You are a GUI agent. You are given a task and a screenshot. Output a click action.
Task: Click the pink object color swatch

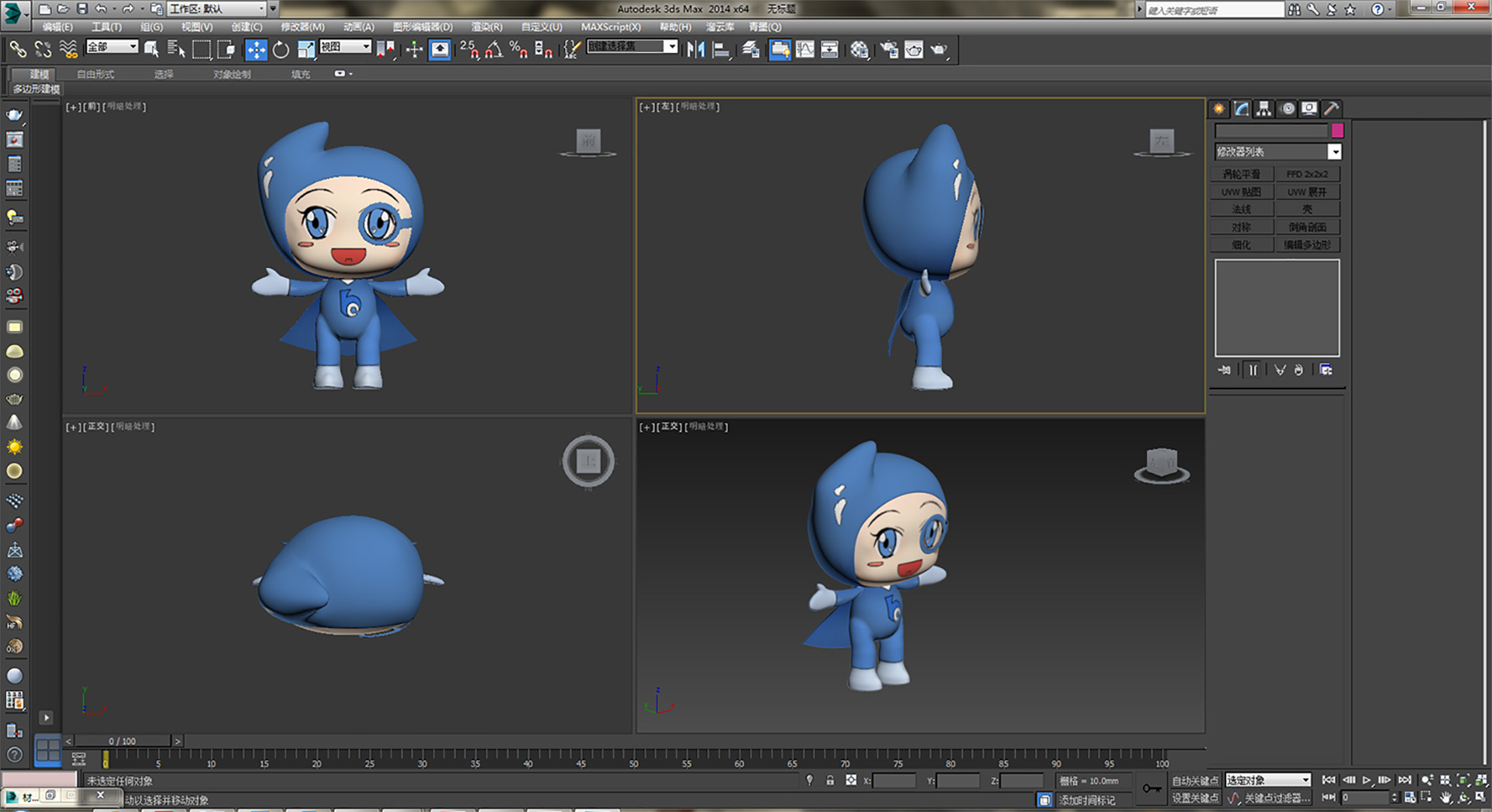coord(1337,131)
